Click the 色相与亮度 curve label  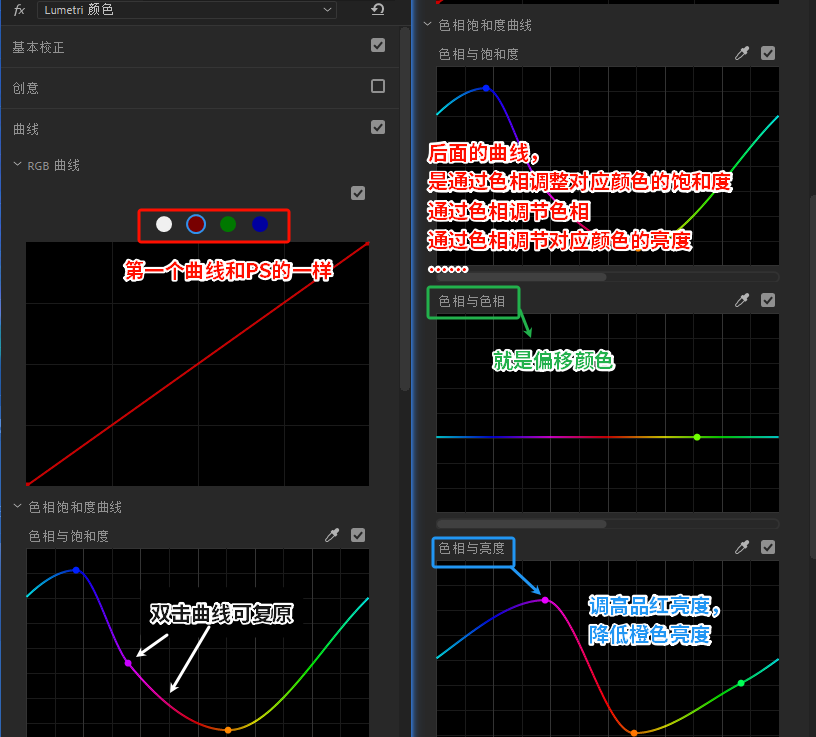pos(471,548)
